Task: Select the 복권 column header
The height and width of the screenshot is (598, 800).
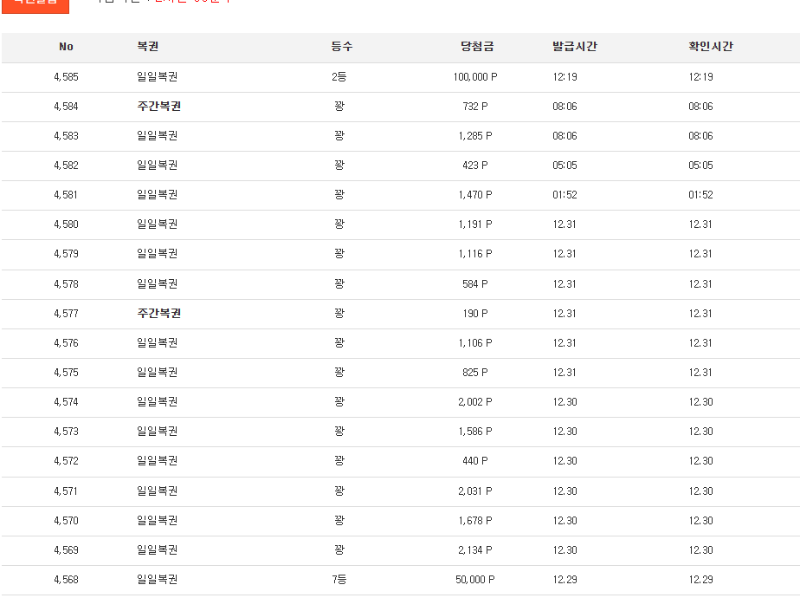Action: click(148, 47)
